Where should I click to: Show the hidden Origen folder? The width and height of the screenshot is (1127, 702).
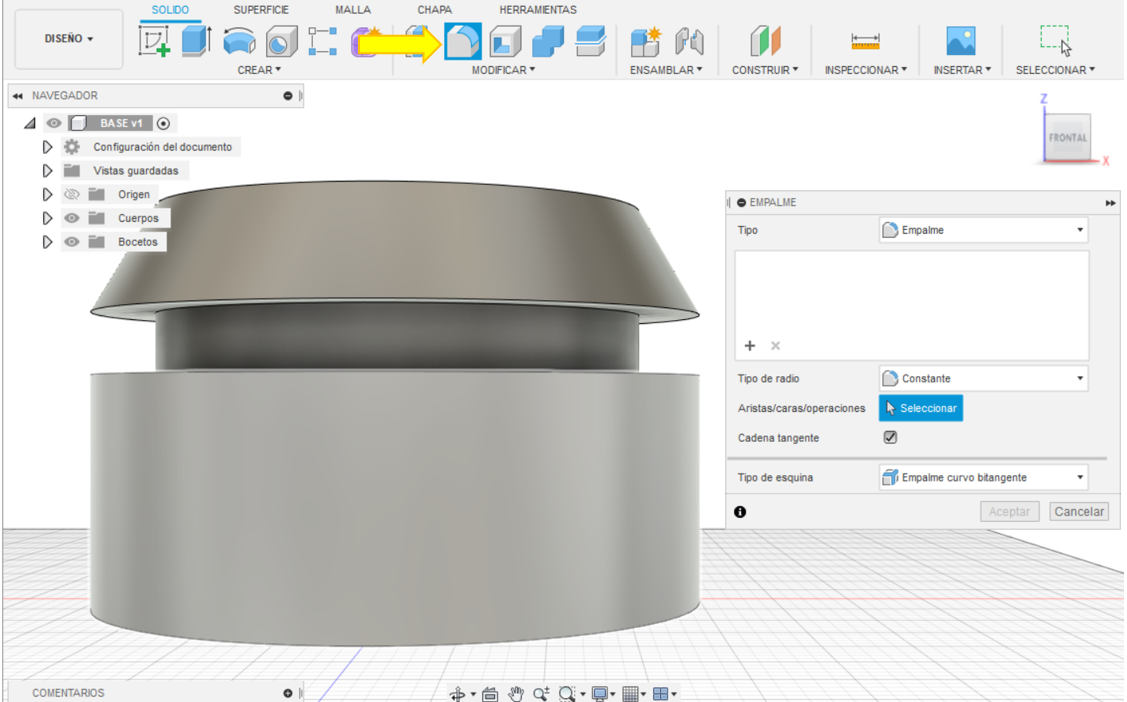[x=71, y=194]
